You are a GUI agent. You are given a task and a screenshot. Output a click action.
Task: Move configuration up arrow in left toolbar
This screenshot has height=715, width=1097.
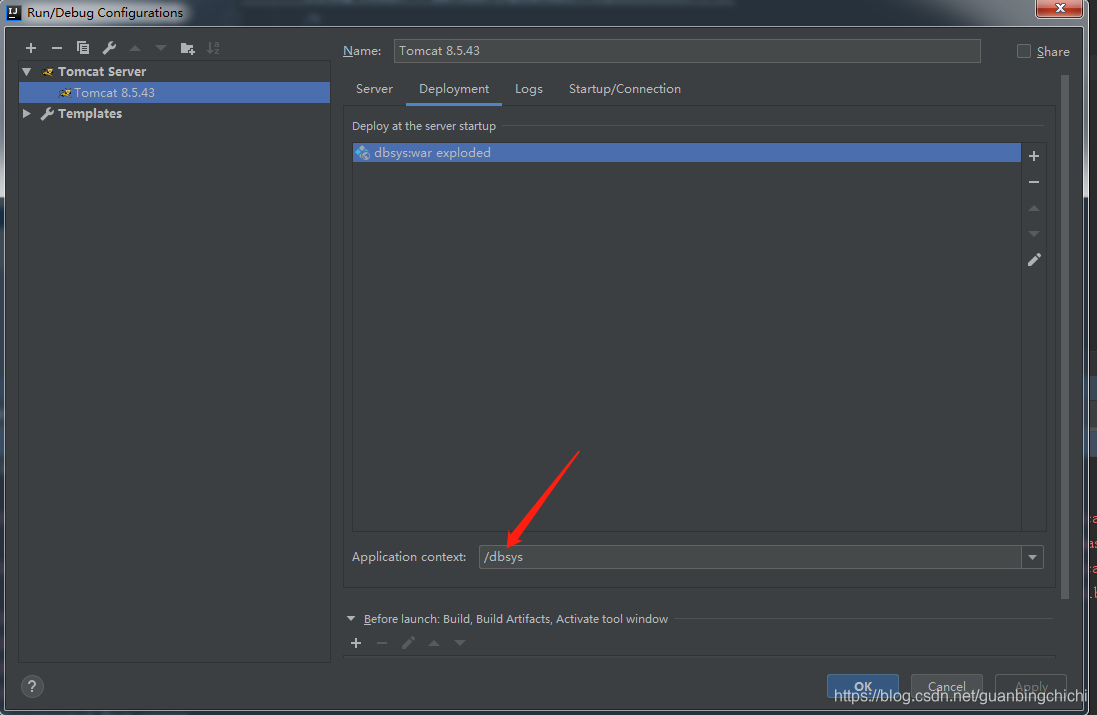(135, 48)
